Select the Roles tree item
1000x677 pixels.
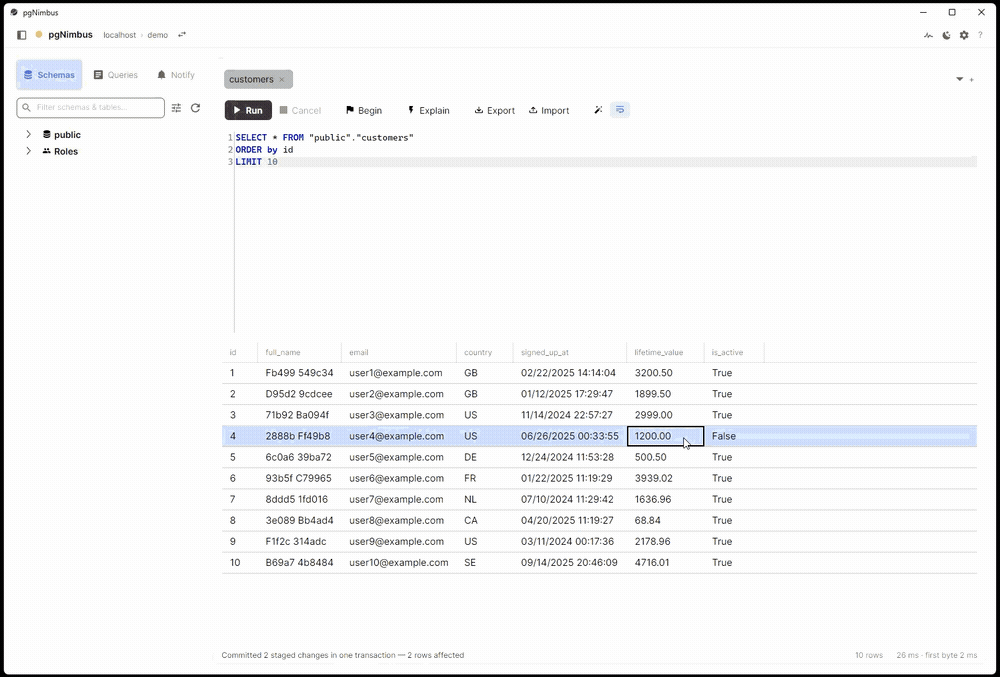(61, 151)
